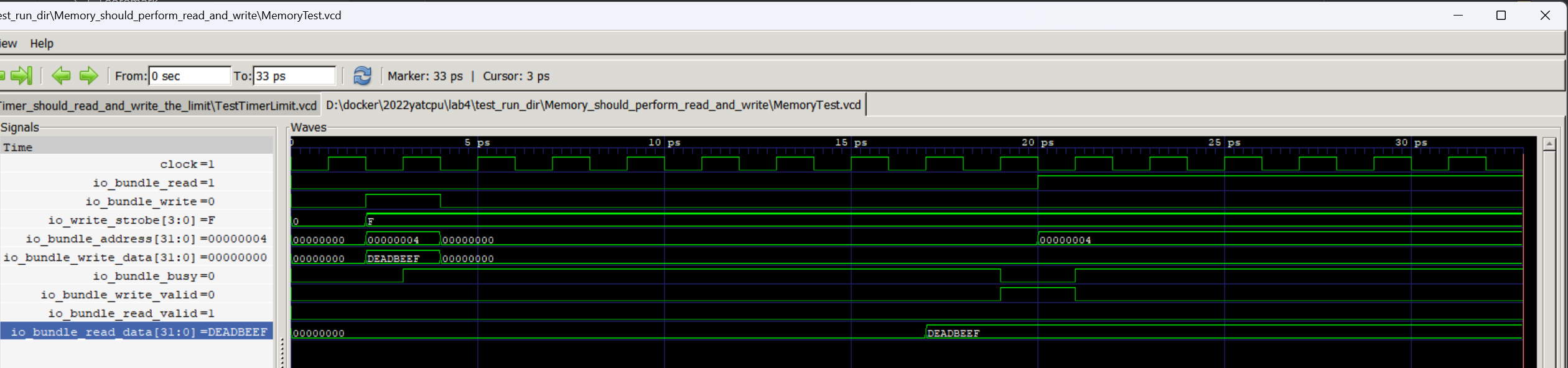Maximize the GTKWave window
1568x368 pixels.
1500,16
